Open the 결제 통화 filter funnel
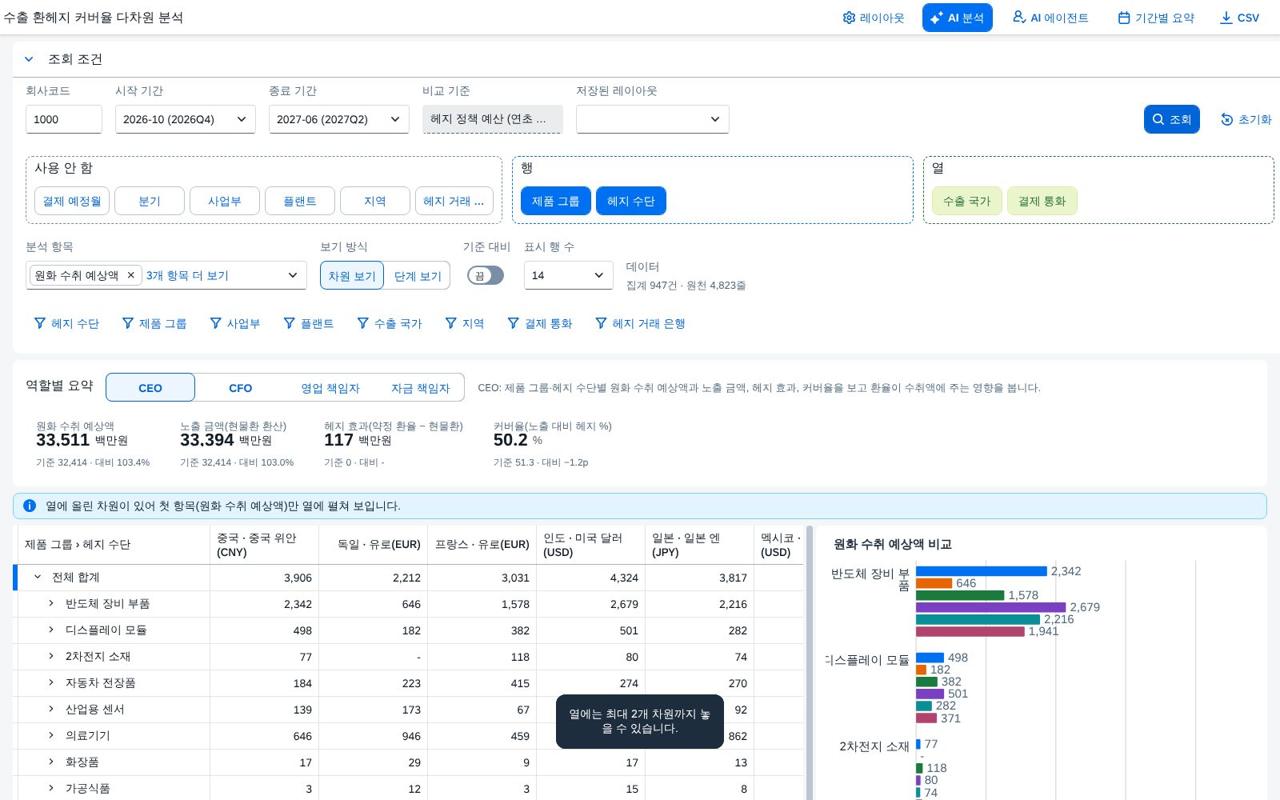The height and width of the screenshot is (800, 1280). tap(514, 324)
